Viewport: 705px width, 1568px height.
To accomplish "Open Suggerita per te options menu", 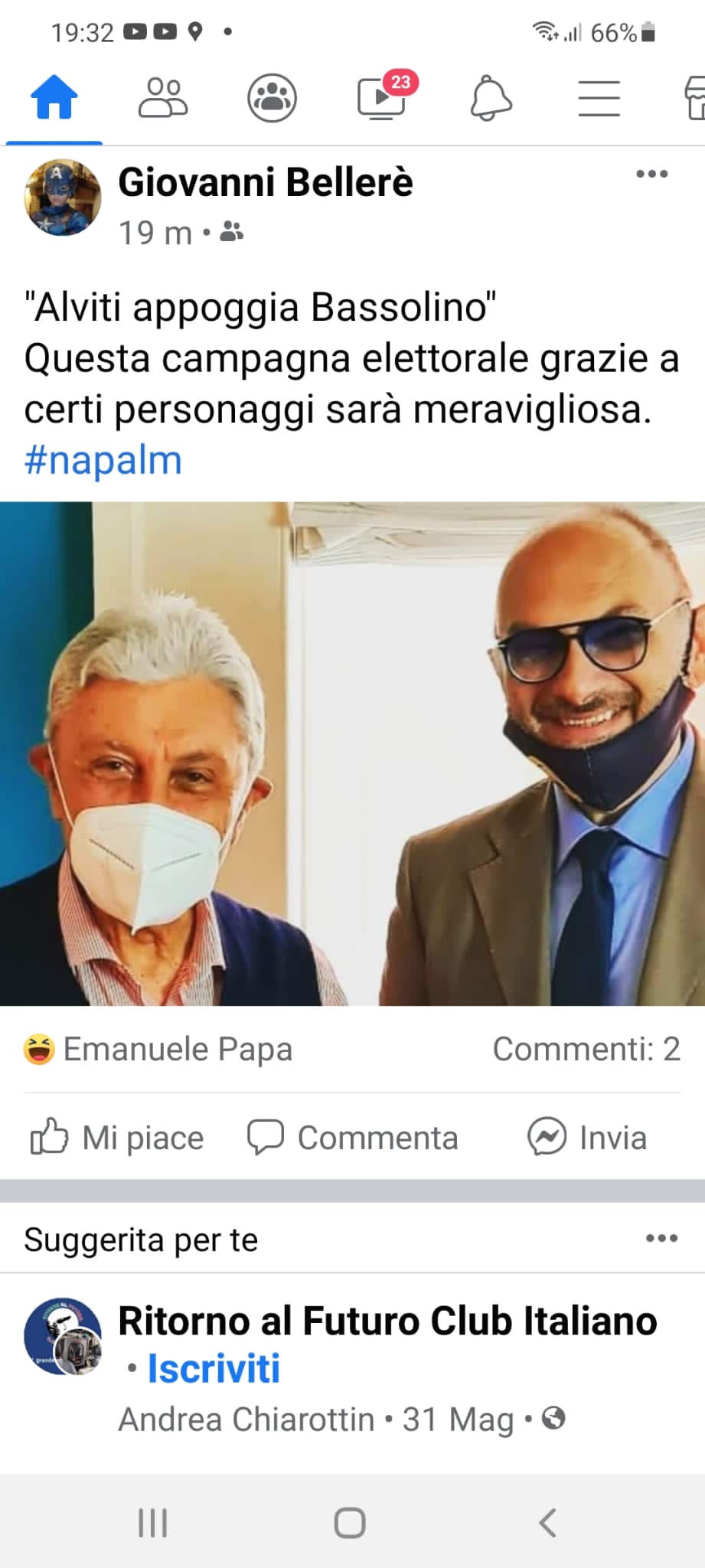I will pos(662,1238).
